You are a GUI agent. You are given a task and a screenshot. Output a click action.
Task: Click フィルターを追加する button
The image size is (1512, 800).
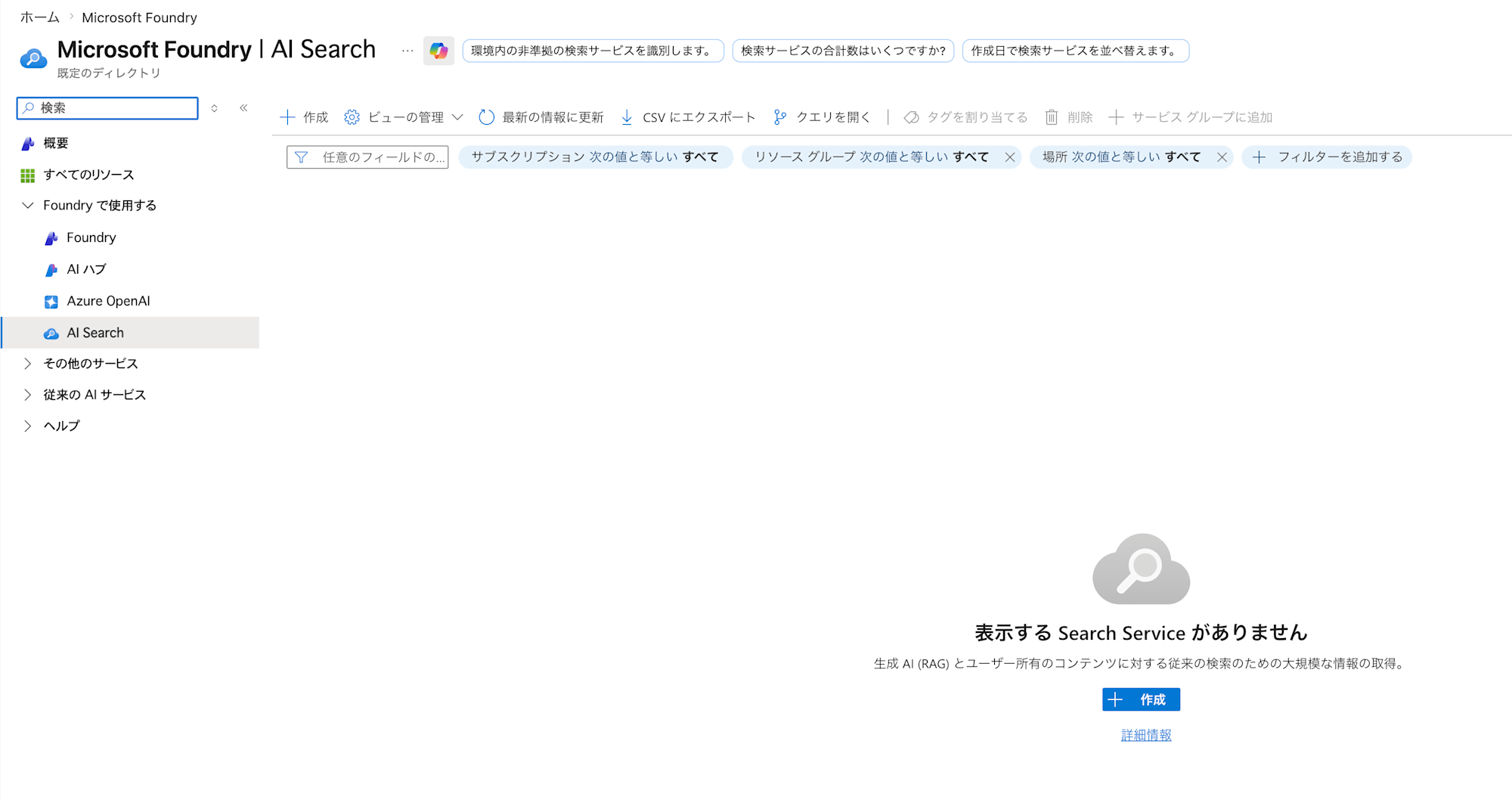click(x=1327, y=157)
